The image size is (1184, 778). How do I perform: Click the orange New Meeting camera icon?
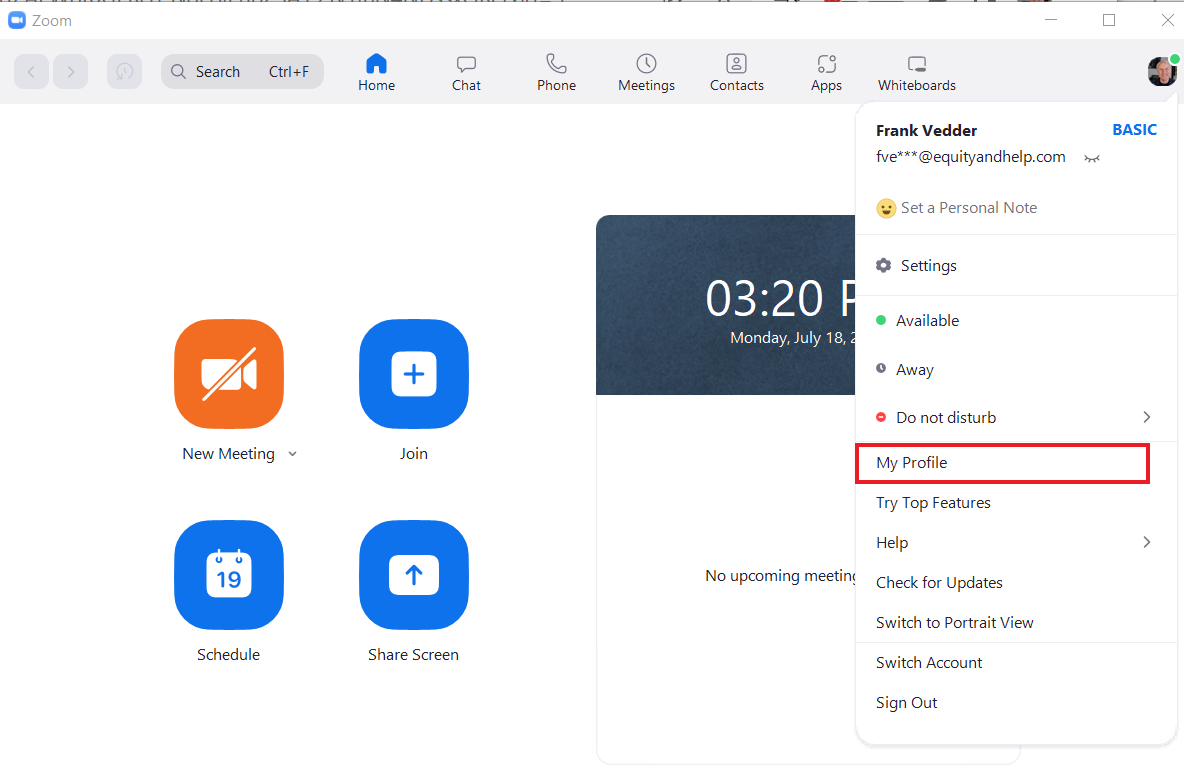(x=229, y=374)
